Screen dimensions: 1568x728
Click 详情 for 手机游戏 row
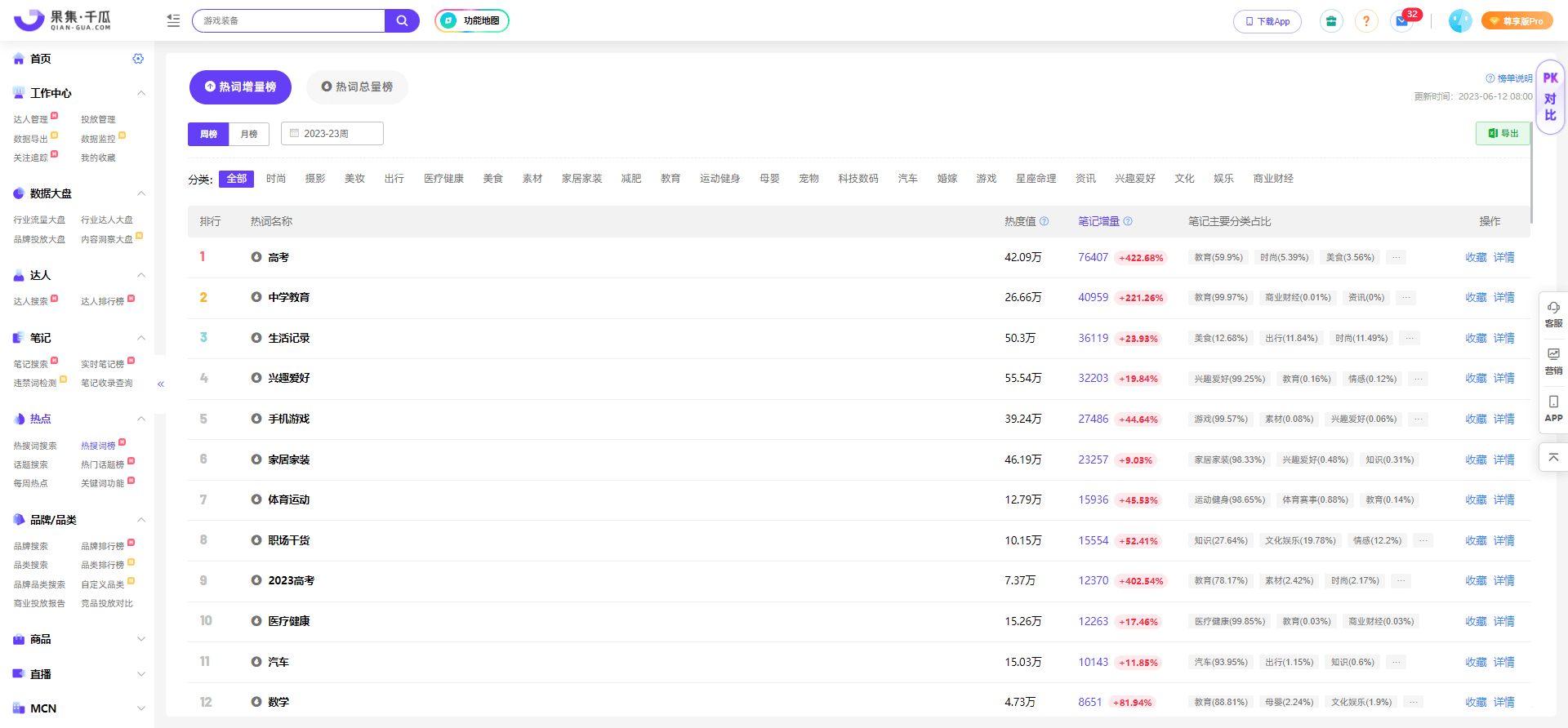(x=1504, y=419)
